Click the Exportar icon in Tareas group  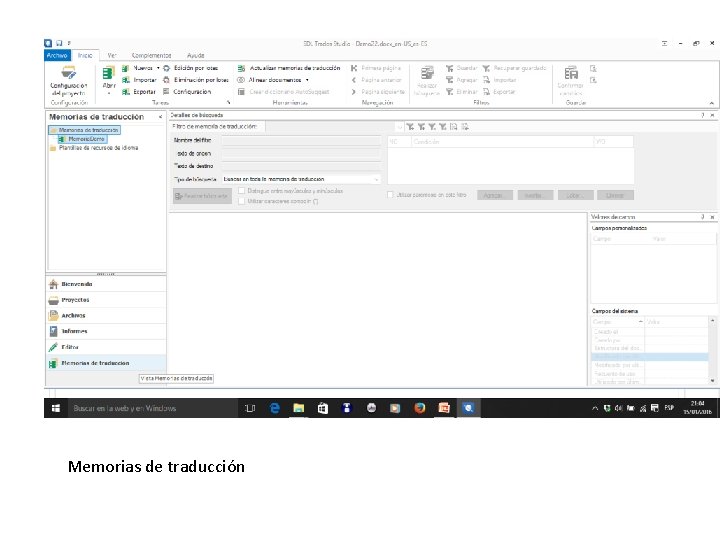[126, 92]
